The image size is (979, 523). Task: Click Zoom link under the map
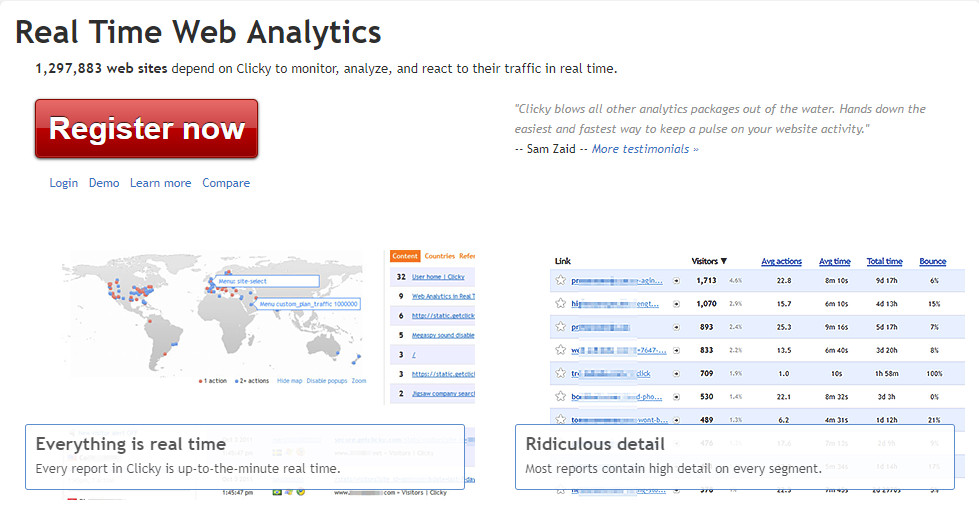coord(359,381)
